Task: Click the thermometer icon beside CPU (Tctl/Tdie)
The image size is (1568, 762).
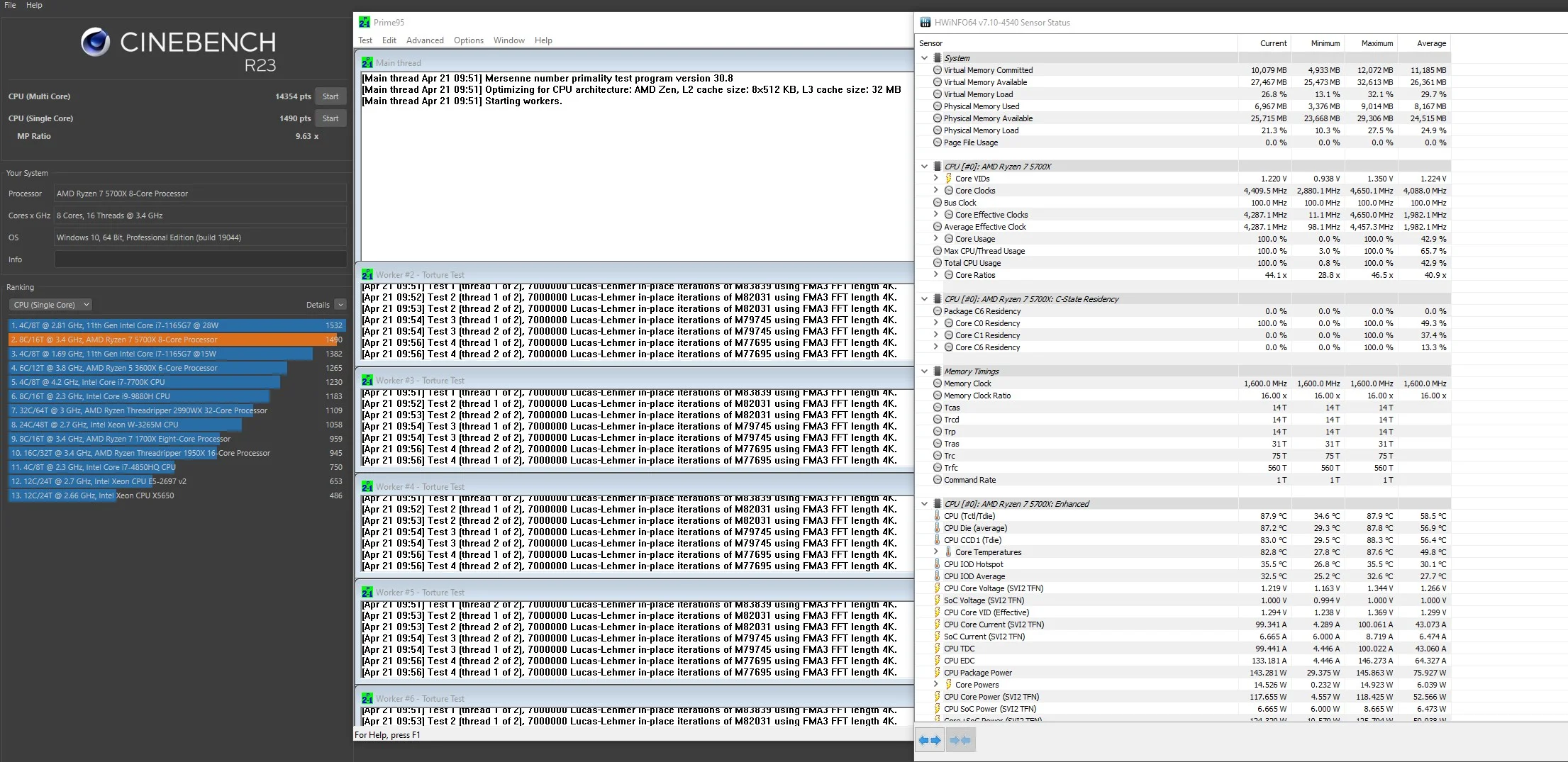Action: point(938,516)
